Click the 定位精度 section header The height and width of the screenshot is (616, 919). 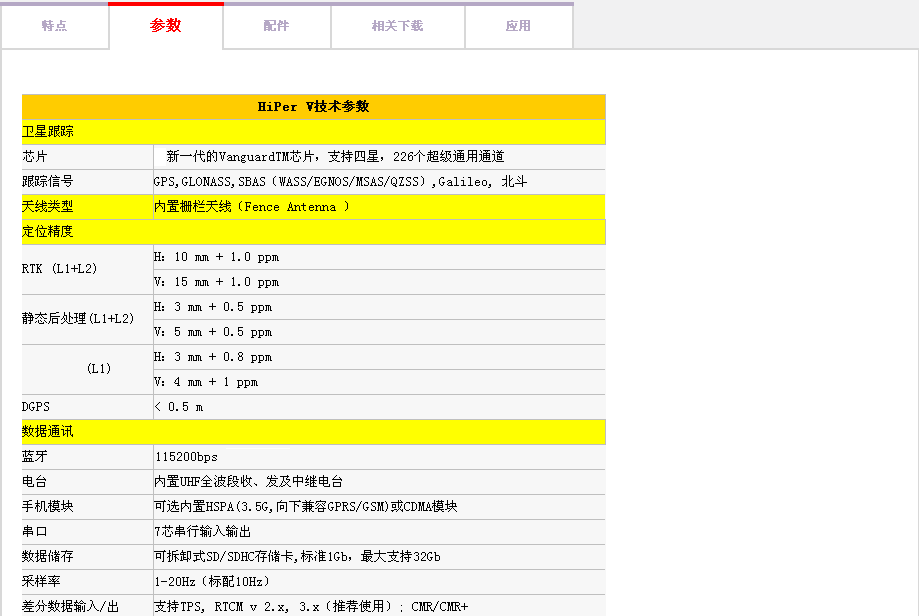point(48,232)
